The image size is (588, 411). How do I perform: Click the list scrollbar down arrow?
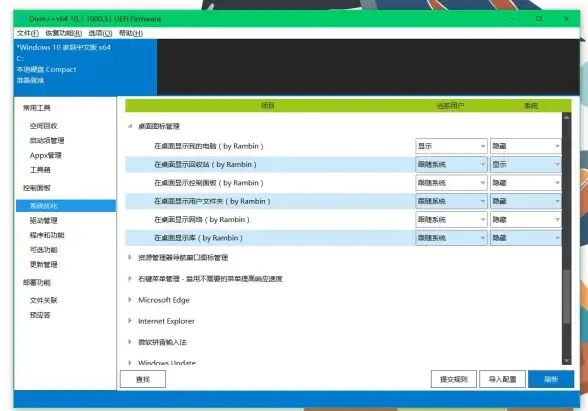(567, 360)
